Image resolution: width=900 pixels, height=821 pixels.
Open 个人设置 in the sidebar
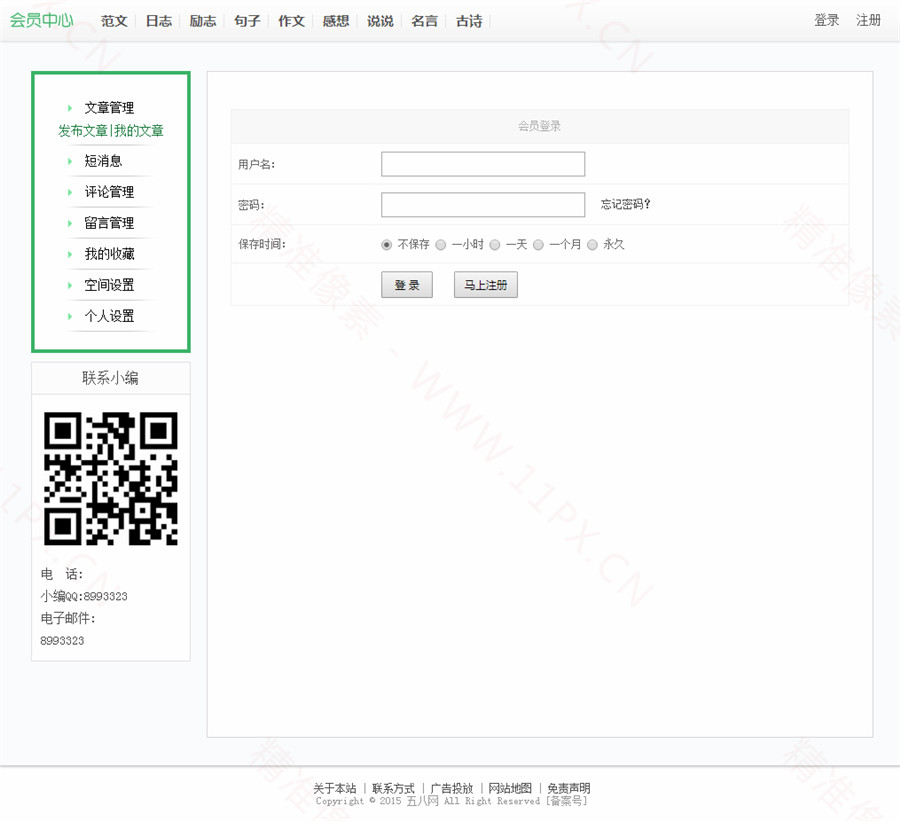click(x=109, y=316)
